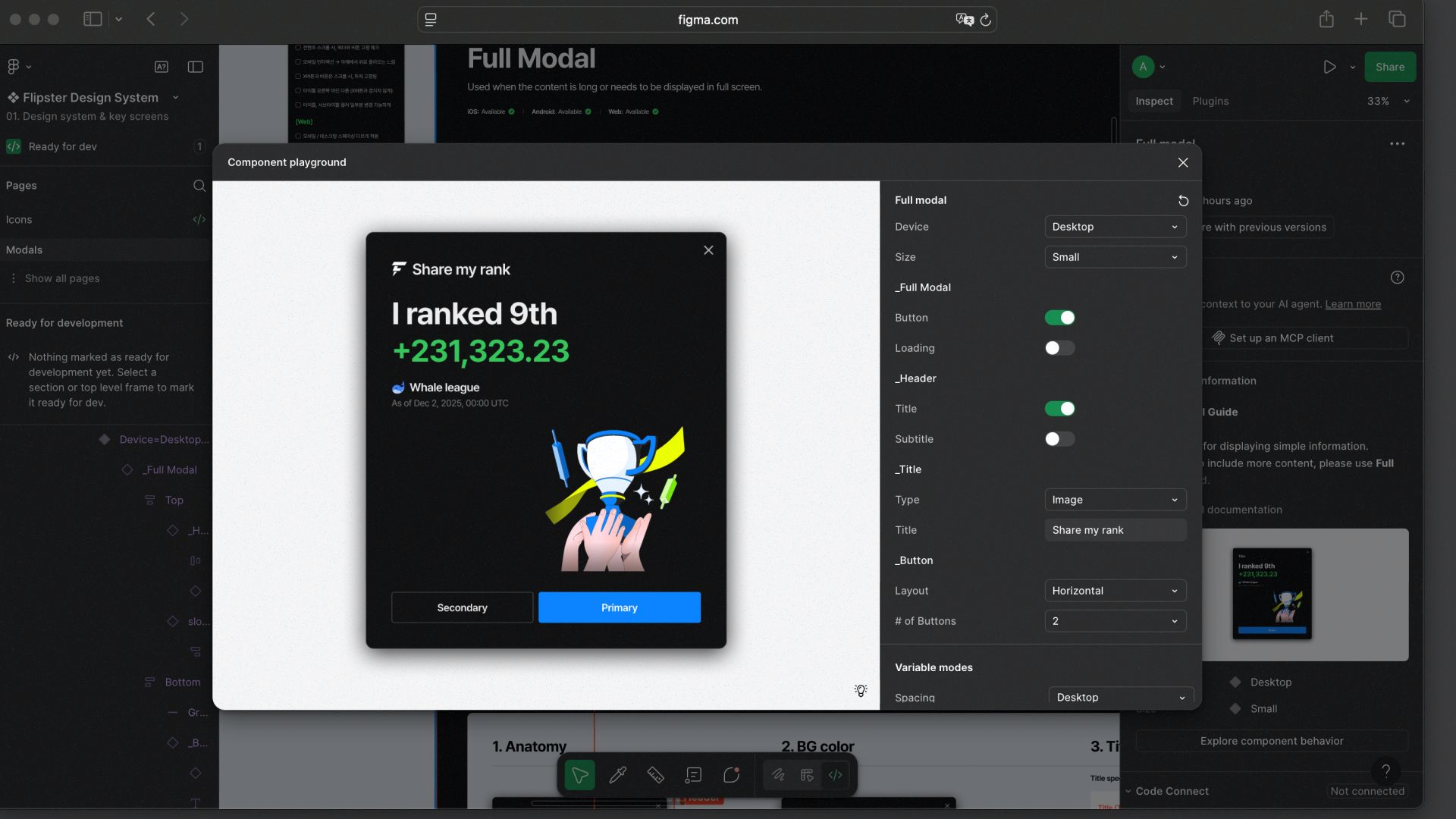Image resolution: width=1456 pixels, height=819 pixels.
Task: Click Explore component behavior button
Action: pyautogui.click(x=1272, y=741)
